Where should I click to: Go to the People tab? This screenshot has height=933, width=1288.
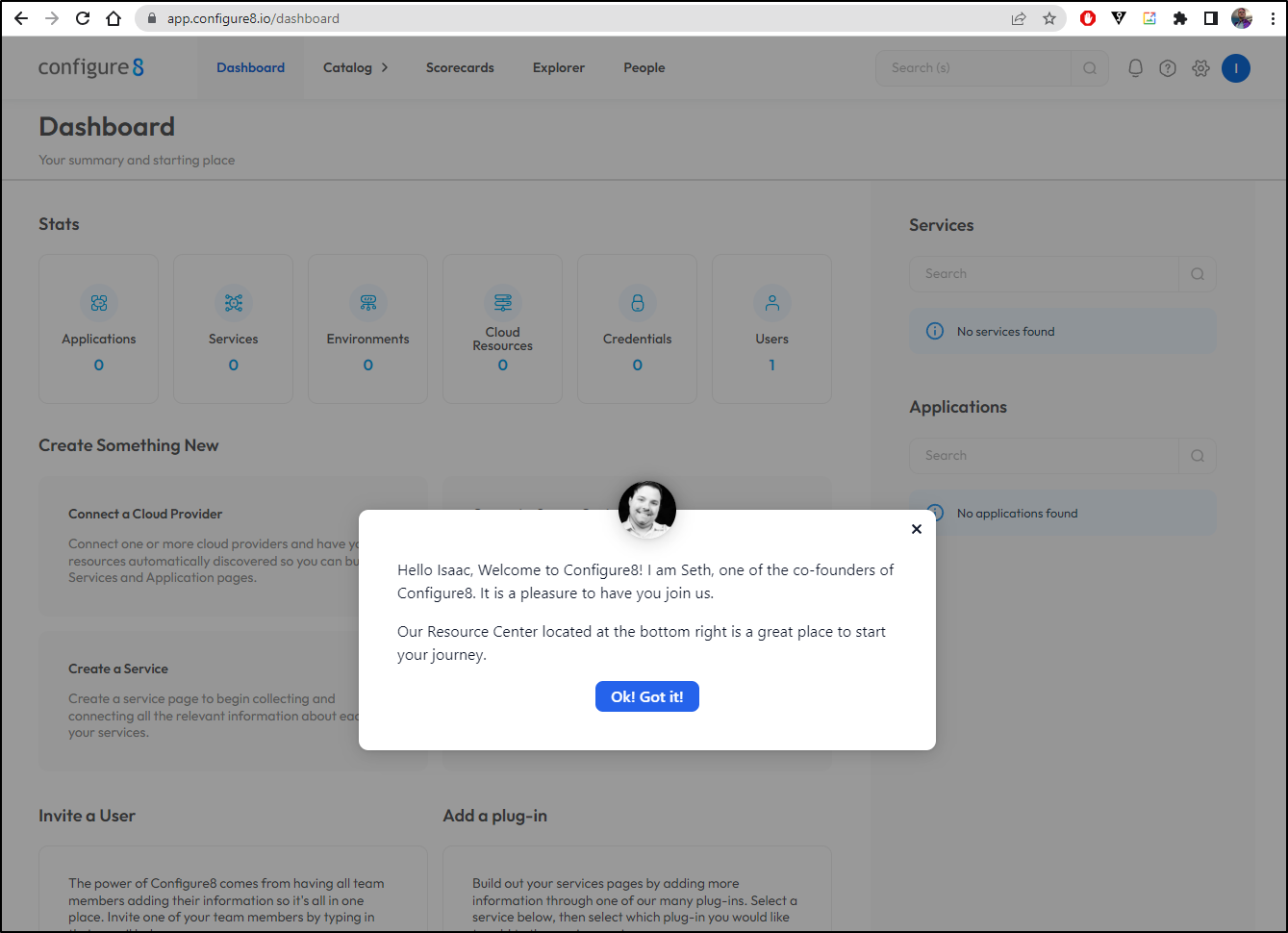[x=644, y=68]
